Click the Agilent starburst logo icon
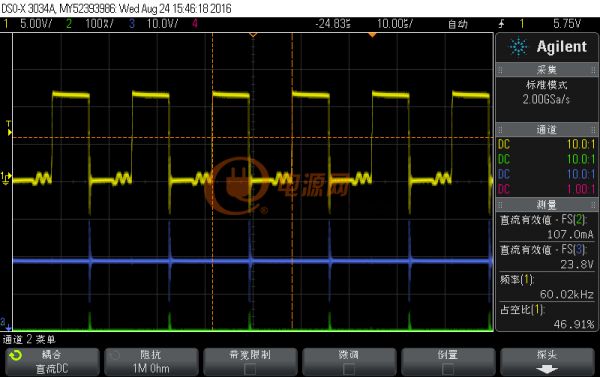 518,47
